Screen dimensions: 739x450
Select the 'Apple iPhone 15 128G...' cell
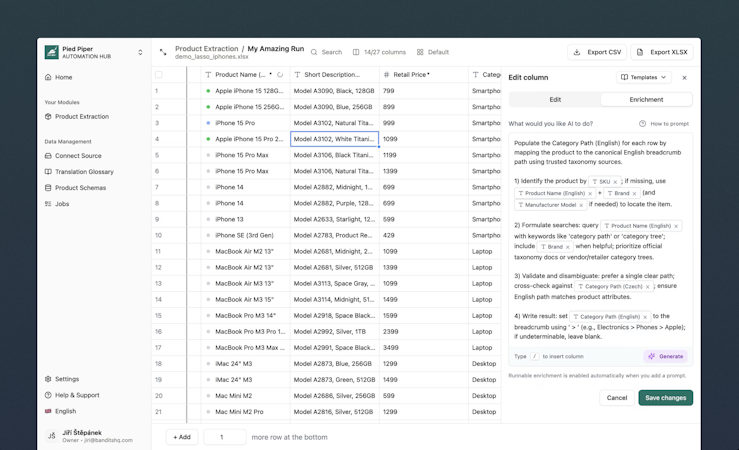tap(245, 91)
